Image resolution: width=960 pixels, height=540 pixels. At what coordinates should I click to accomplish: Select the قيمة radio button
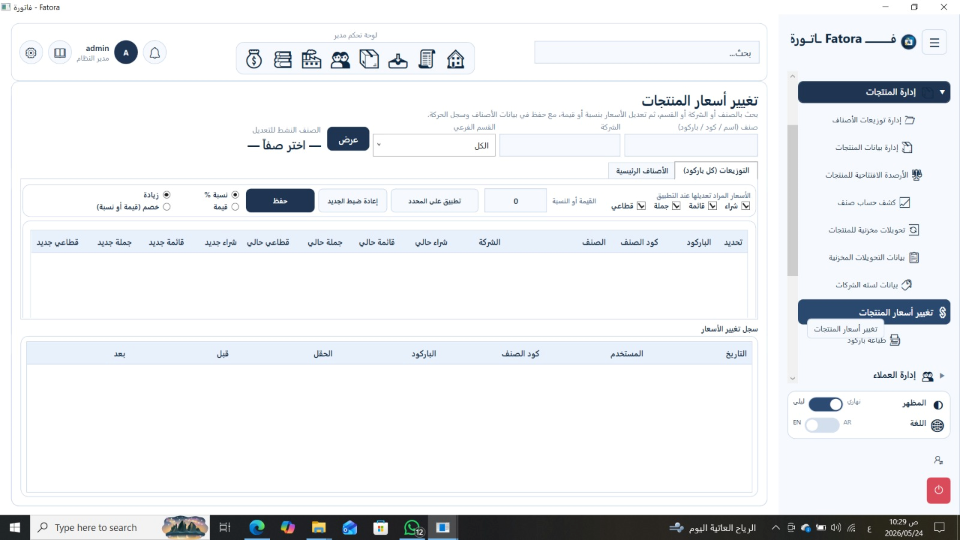point(235,207)
